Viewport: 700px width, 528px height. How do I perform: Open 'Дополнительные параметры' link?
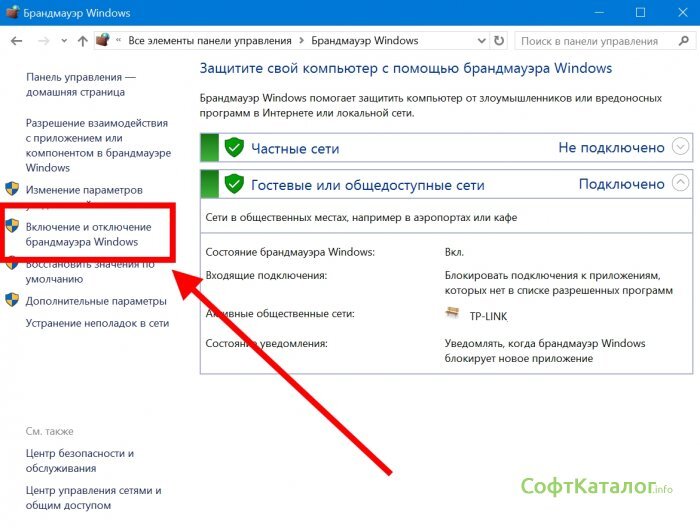pyautogui.click(x=96, y=301)
